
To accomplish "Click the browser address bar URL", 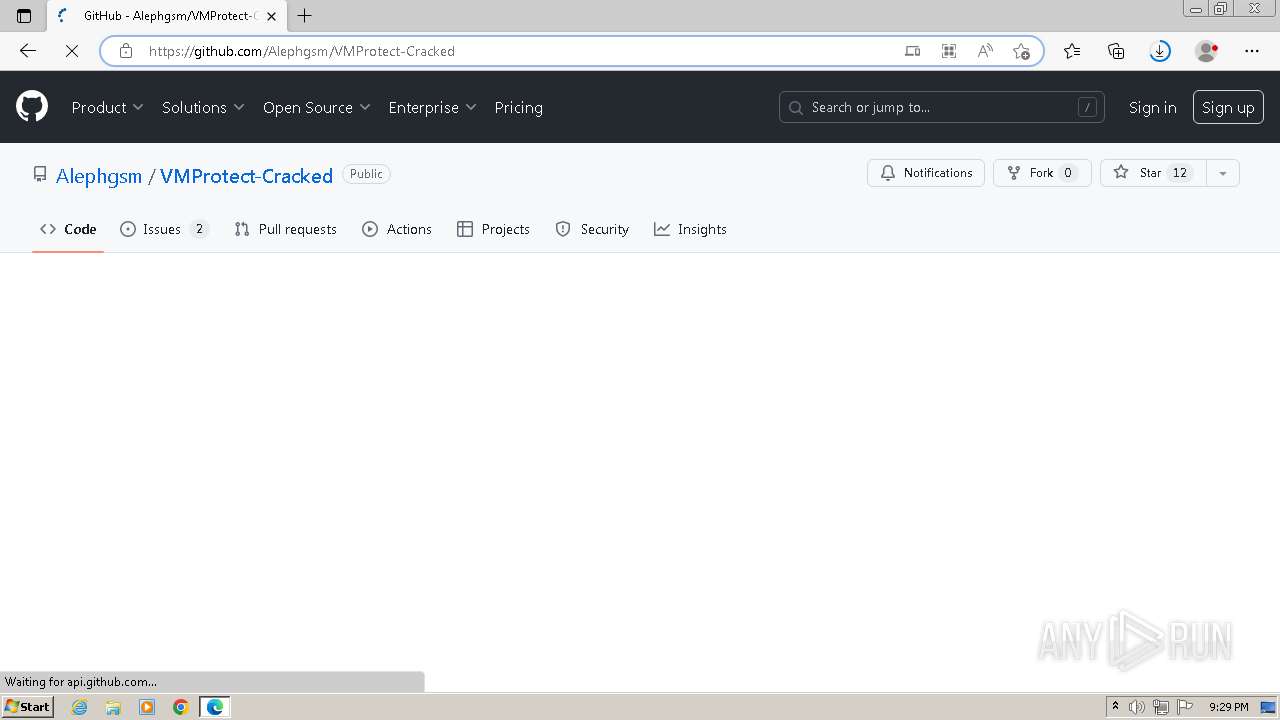I will [x=302, y=51].
